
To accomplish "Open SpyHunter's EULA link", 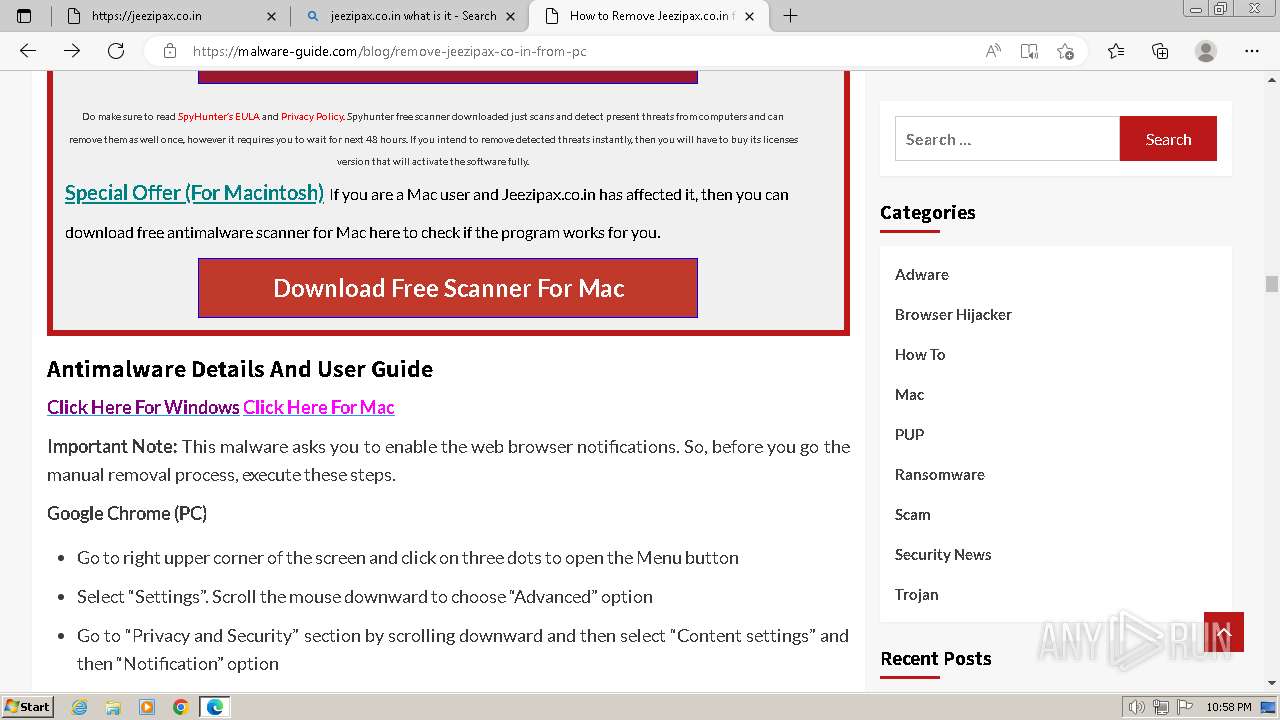I will pos(219,117).
